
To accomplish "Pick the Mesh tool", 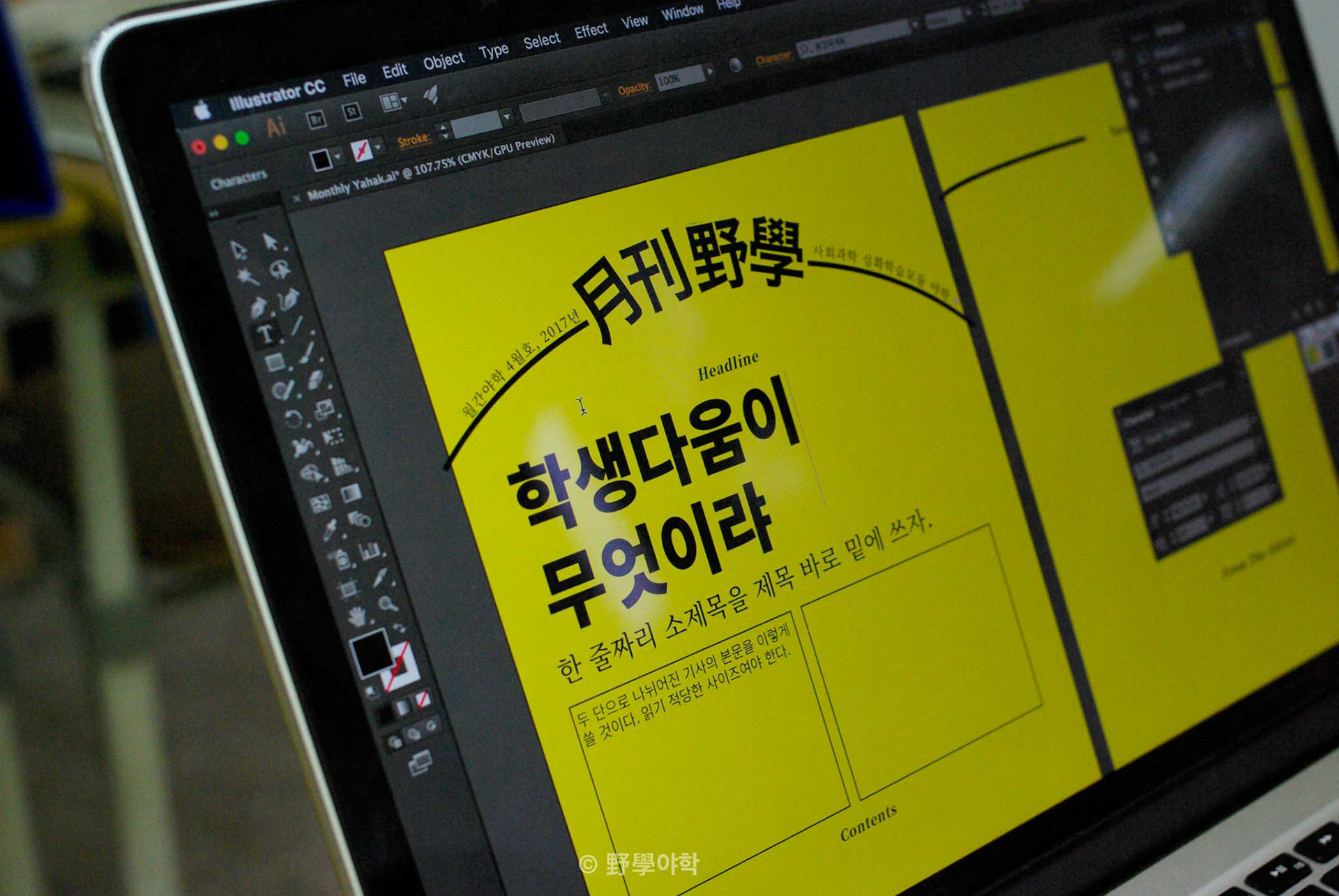I will point(320,503).
